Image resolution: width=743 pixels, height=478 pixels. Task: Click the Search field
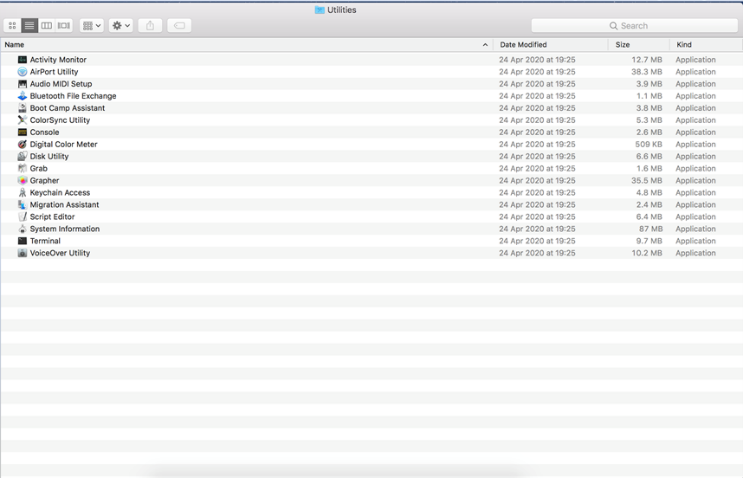pyautogui.click(x=634, y=26)
